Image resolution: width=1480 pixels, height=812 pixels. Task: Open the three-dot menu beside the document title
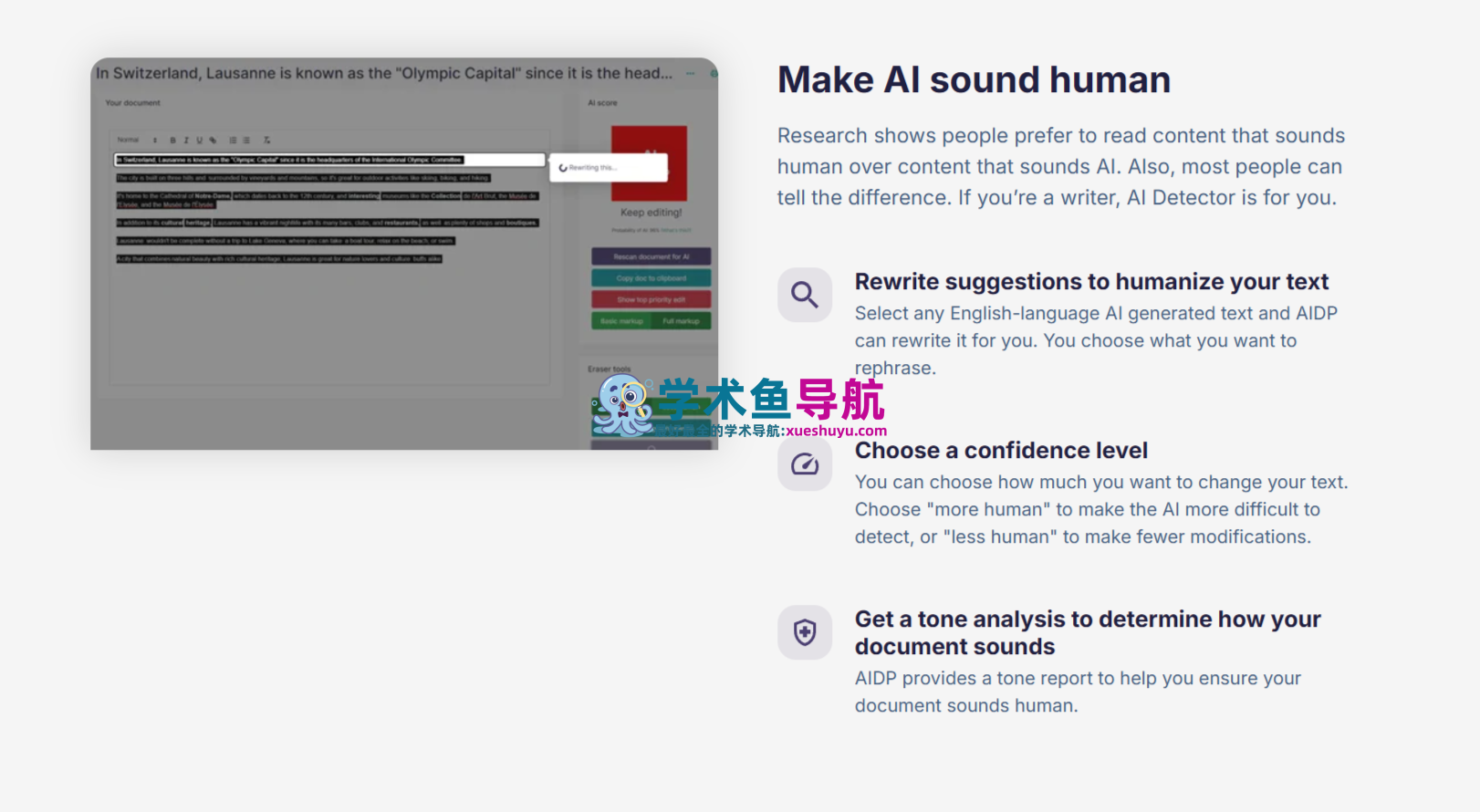(x=690, y=73)
